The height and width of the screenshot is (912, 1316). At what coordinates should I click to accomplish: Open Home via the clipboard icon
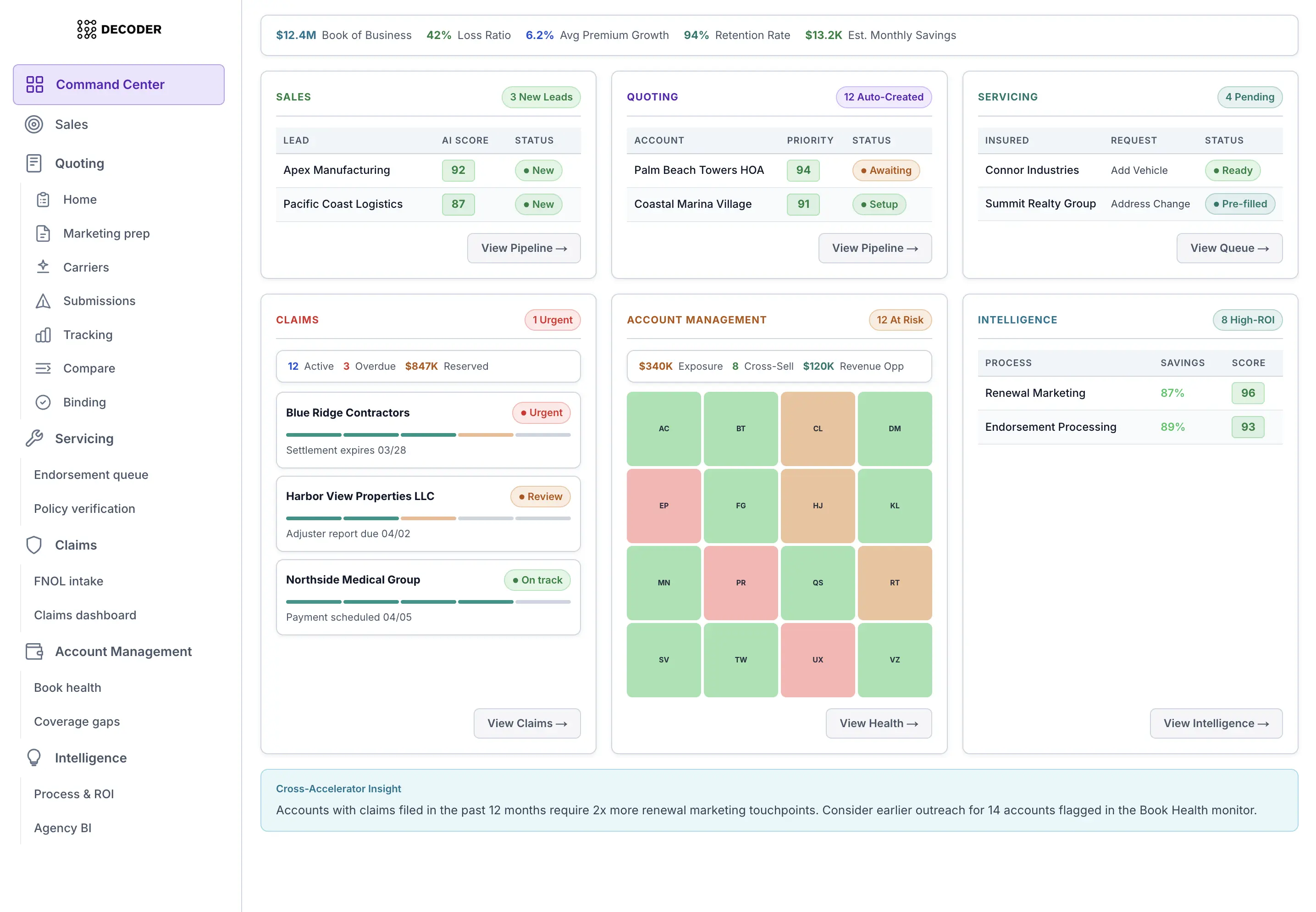tap(44, 199)
